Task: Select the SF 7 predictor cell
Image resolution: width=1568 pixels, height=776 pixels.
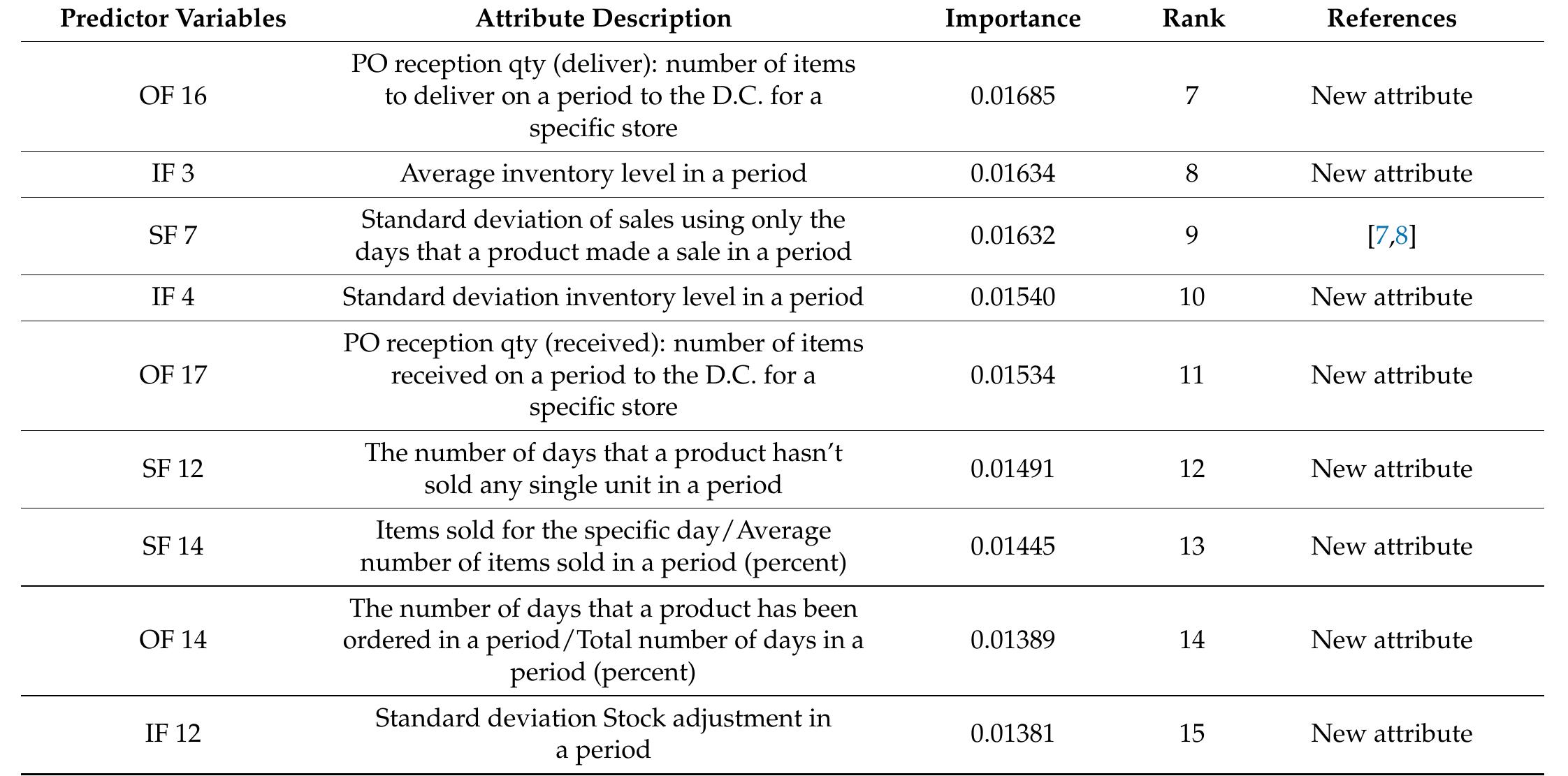Action: (173, 235)
